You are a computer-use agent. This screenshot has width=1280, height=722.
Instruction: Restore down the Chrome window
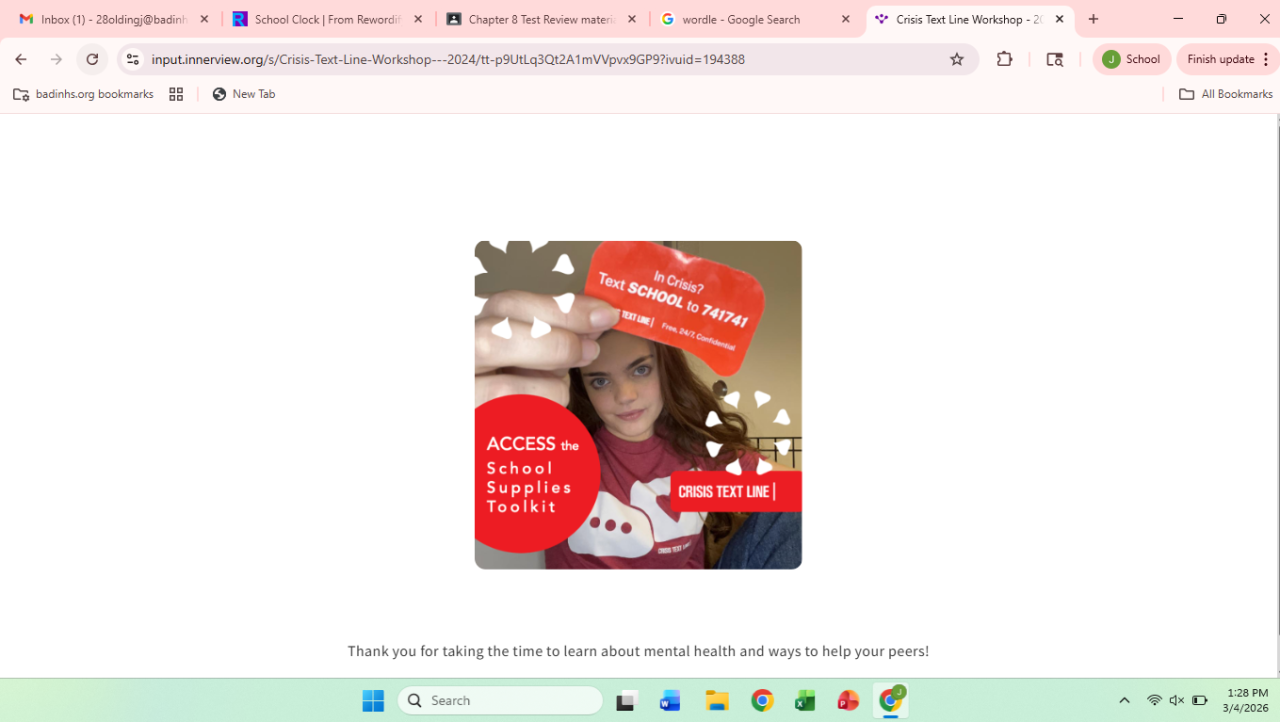(x=1221, y=19)
